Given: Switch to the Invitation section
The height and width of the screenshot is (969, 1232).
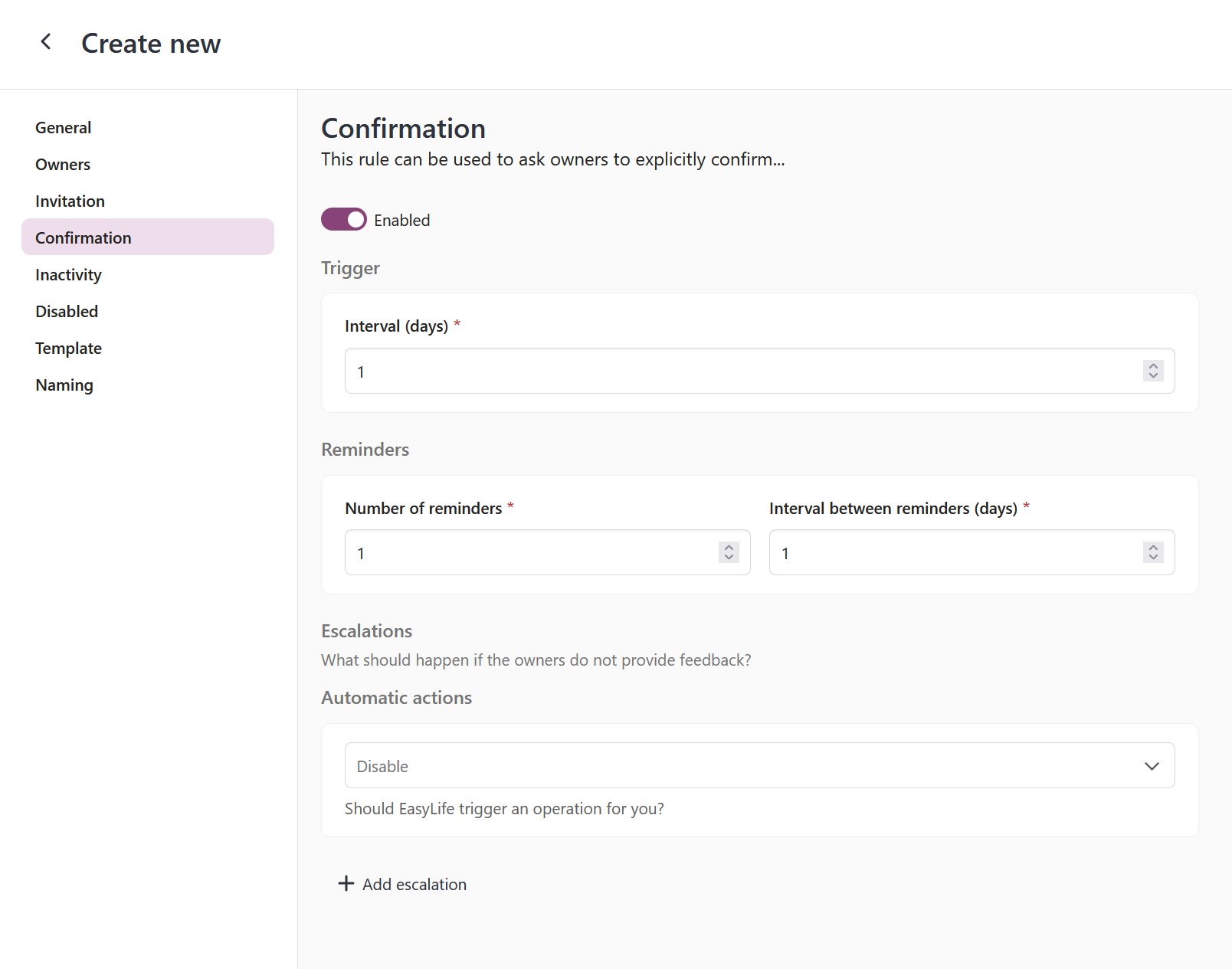Looking at the screenshot, I should pyautogui.click(x=70, y=201).
